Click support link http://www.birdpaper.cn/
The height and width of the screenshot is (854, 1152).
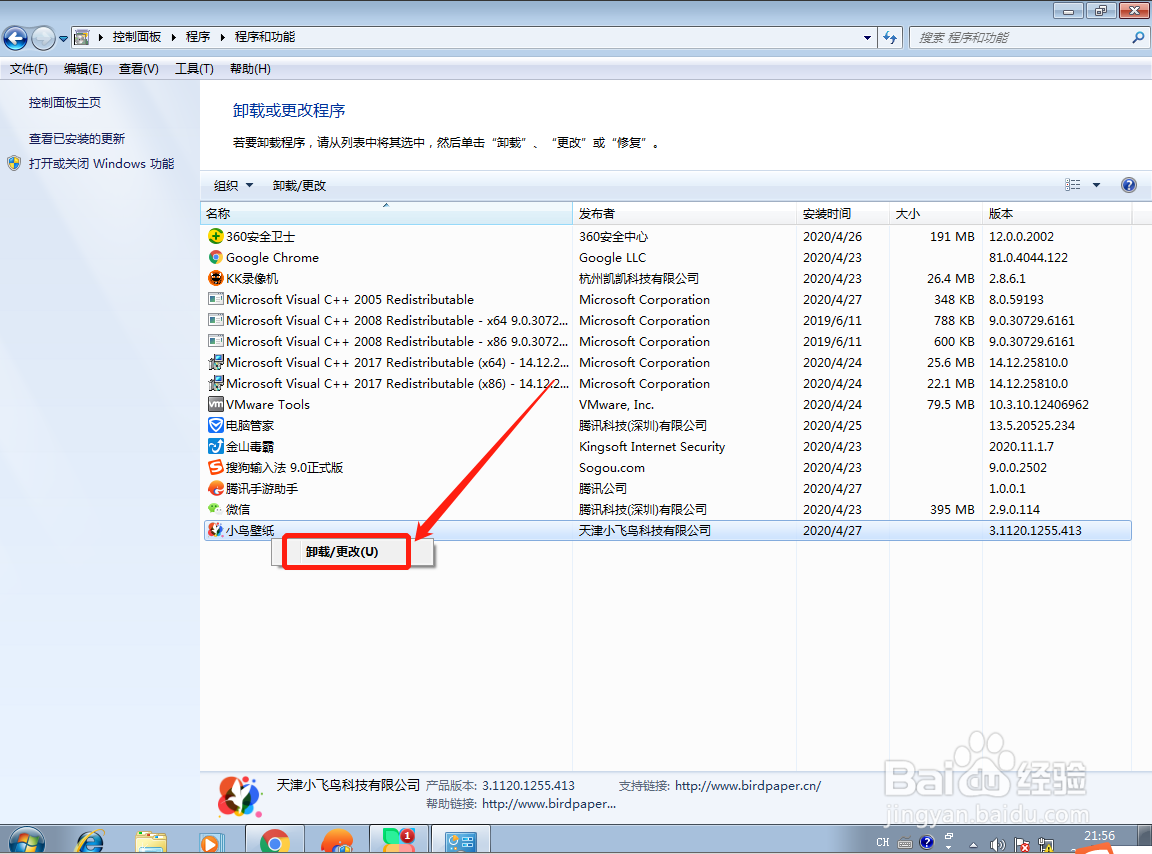click(748, 786)
